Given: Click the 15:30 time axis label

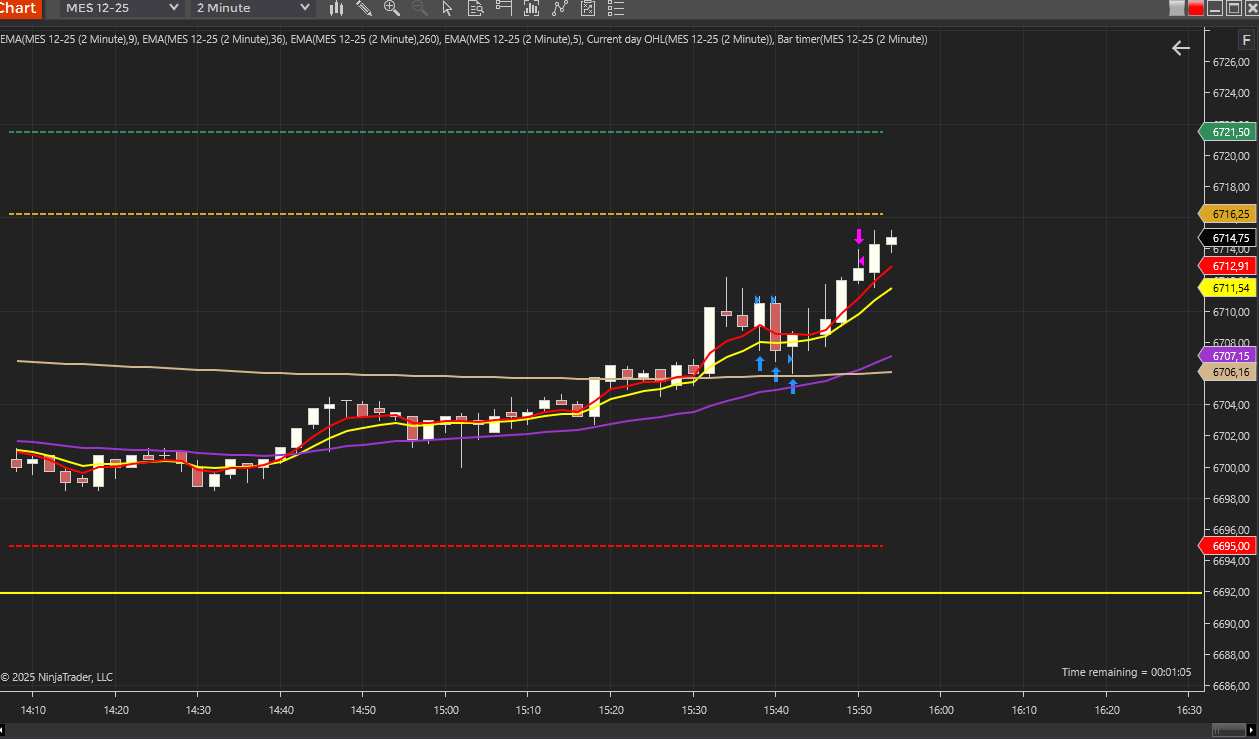Looking at the screenshot, I should pos(694,710).
